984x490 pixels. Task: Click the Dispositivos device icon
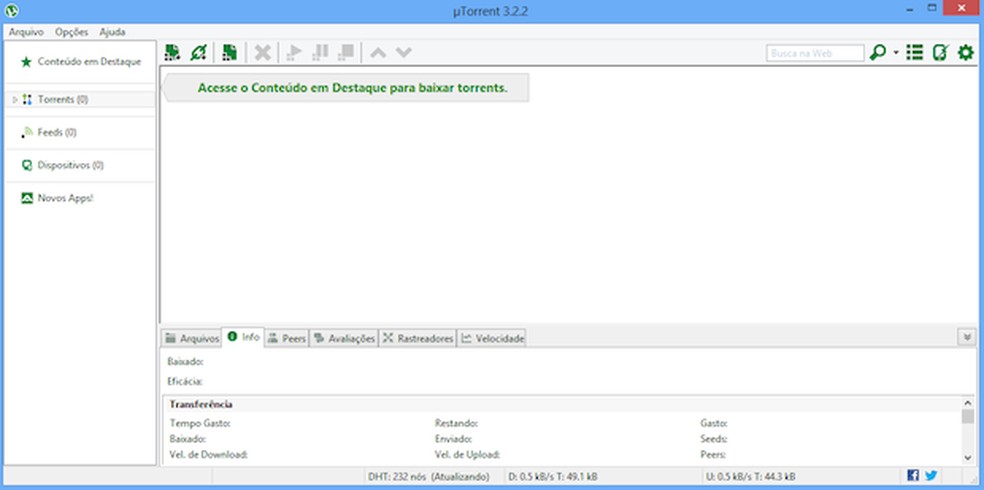(26, 165)
